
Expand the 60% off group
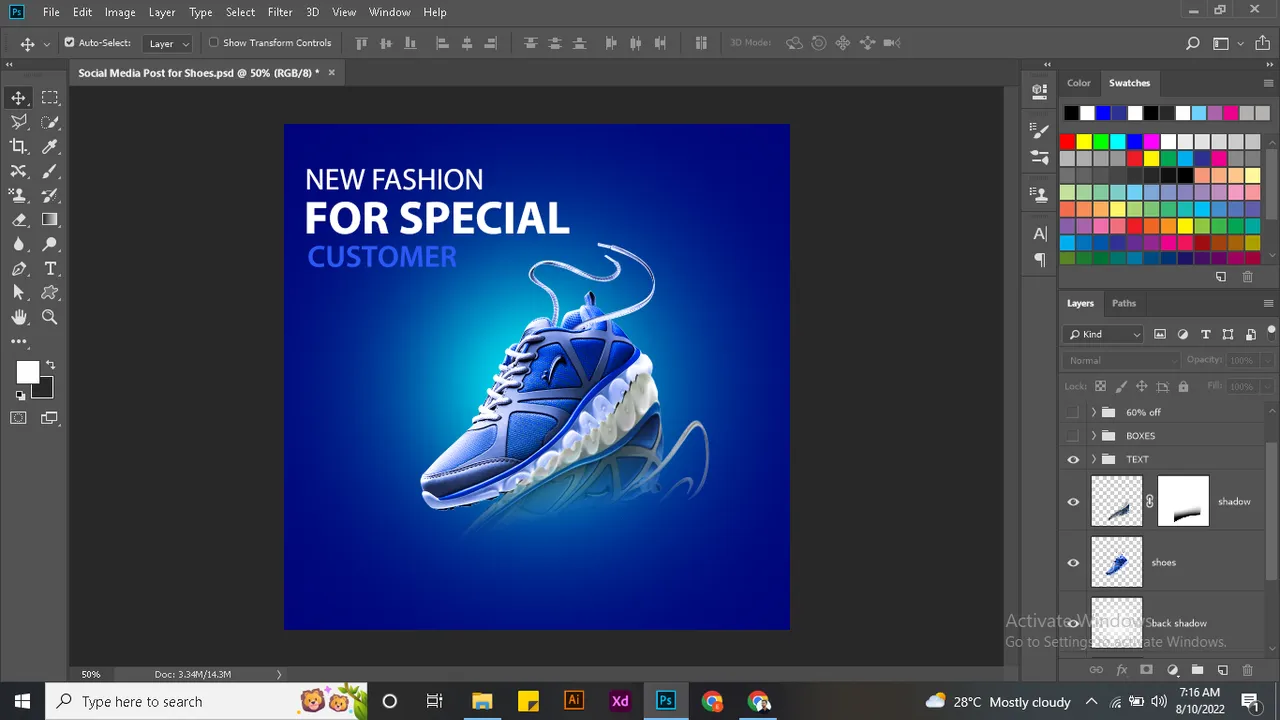point(1093,412)
